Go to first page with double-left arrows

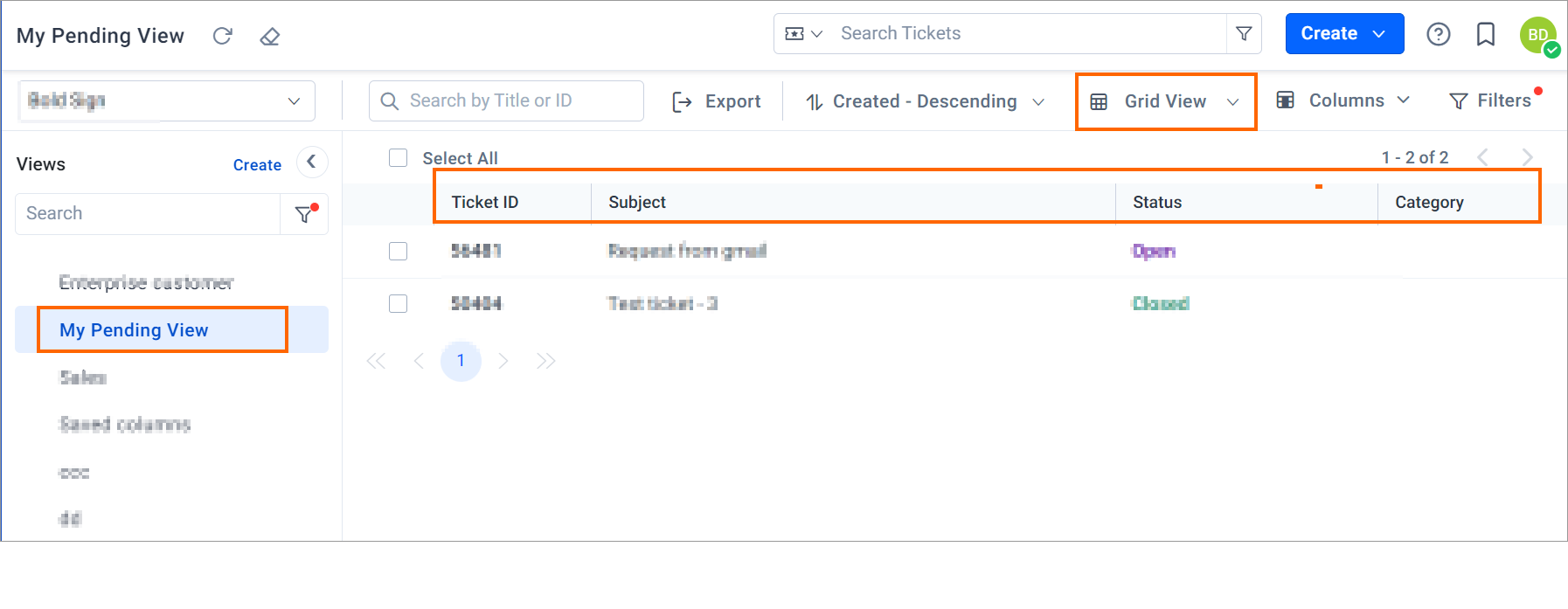[376, 361]
